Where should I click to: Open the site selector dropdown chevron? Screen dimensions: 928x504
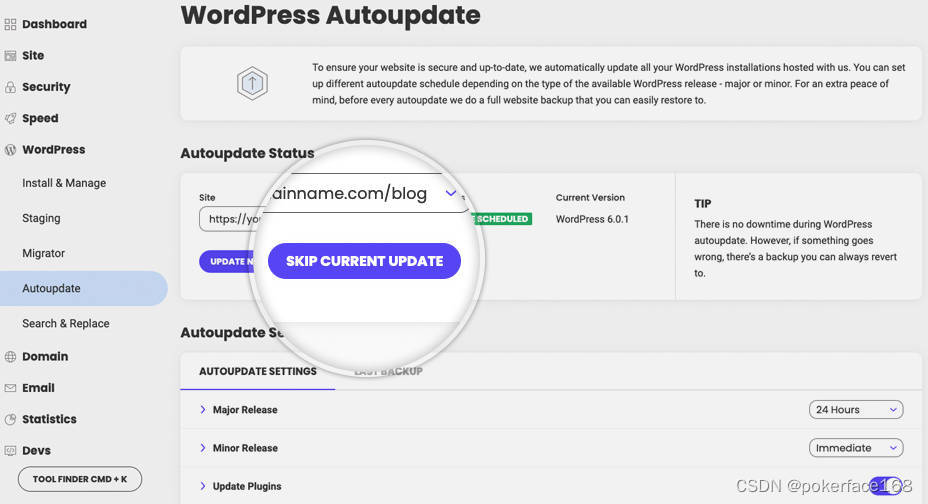pyautogui.click(x=451, y=193)
